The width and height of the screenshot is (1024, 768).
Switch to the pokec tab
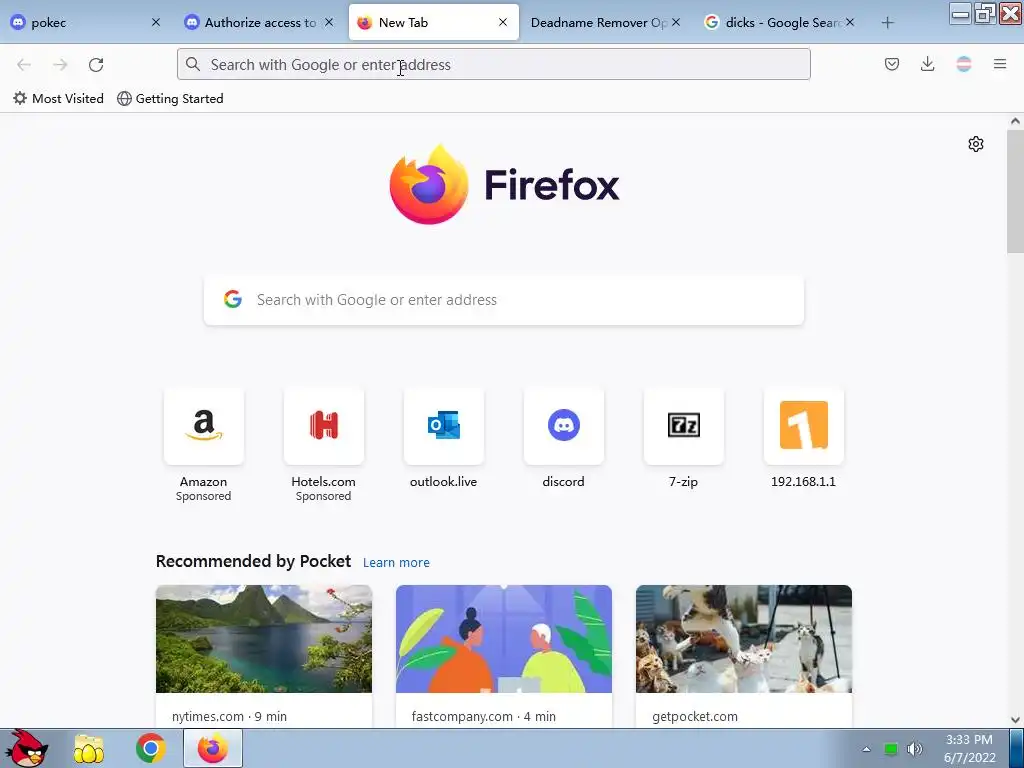tap(80, 23)
